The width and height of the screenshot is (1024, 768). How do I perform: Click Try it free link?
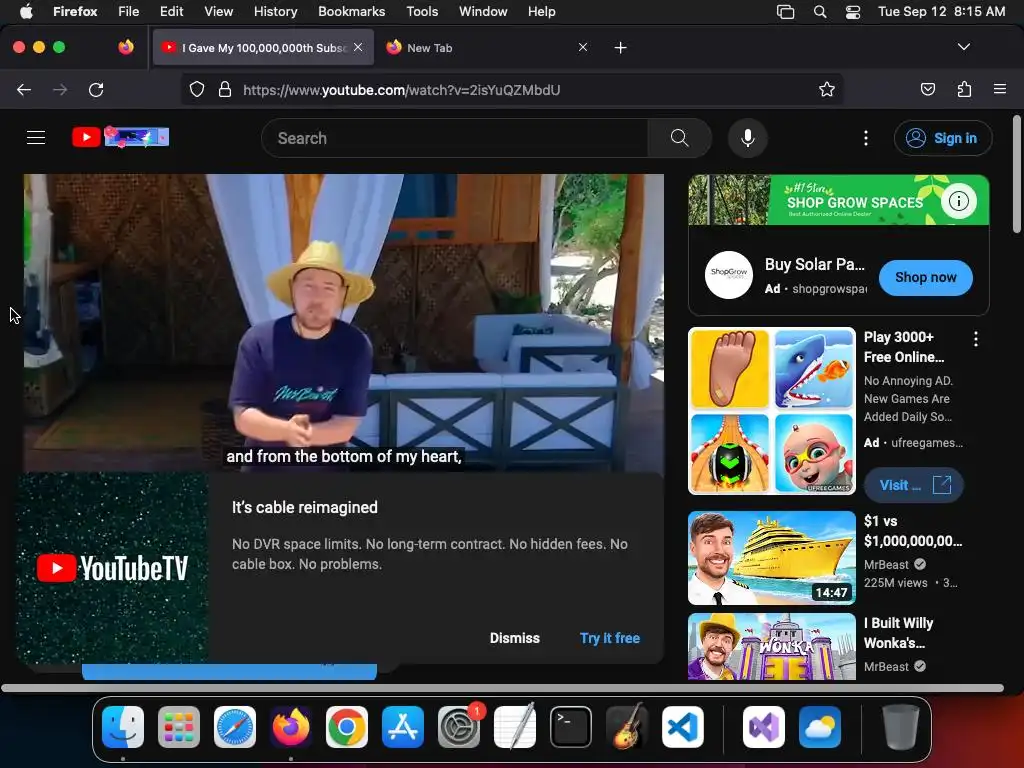(609, 638)
